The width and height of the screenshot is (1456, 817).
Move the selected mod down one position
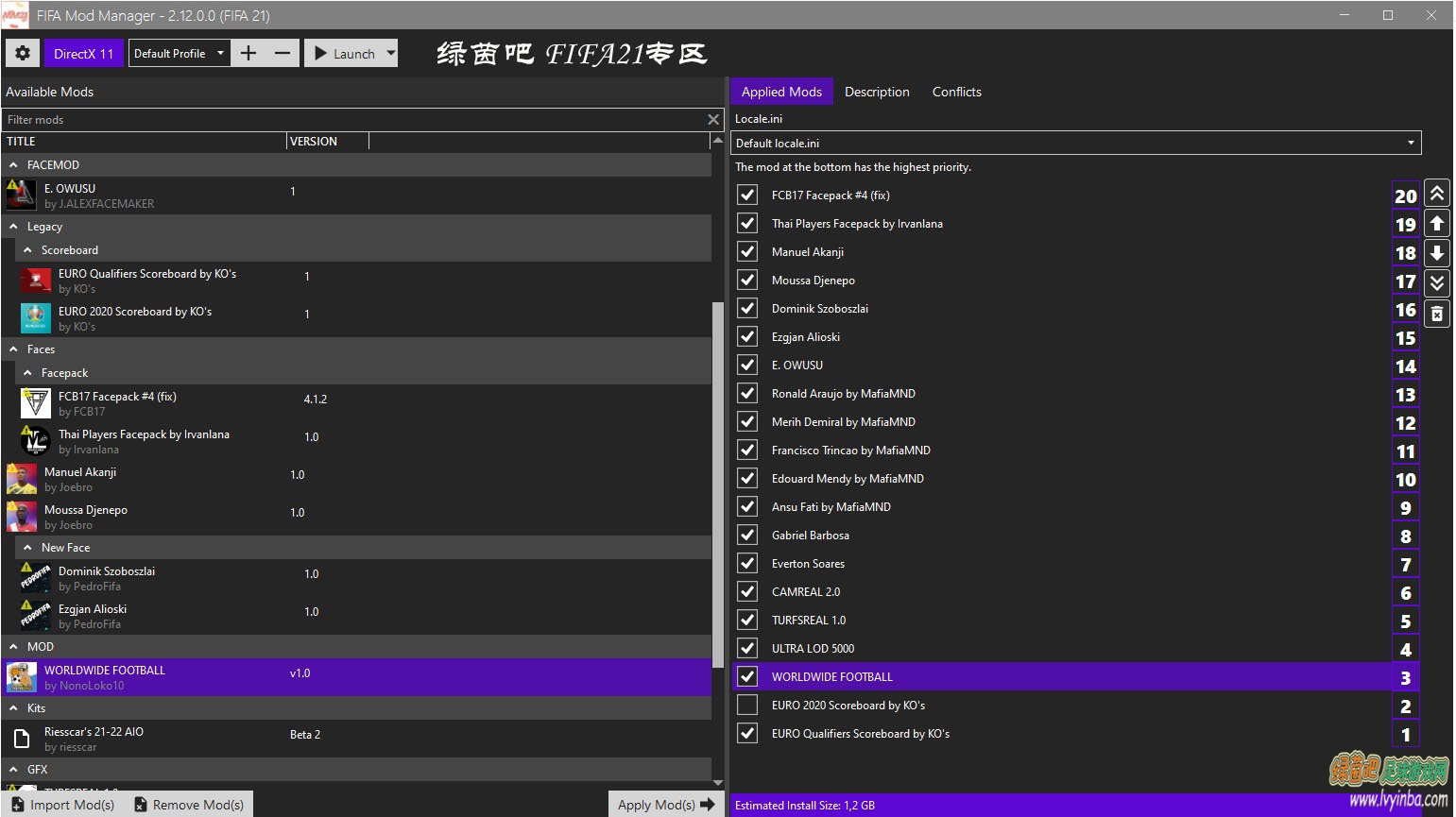[1436, 253]
